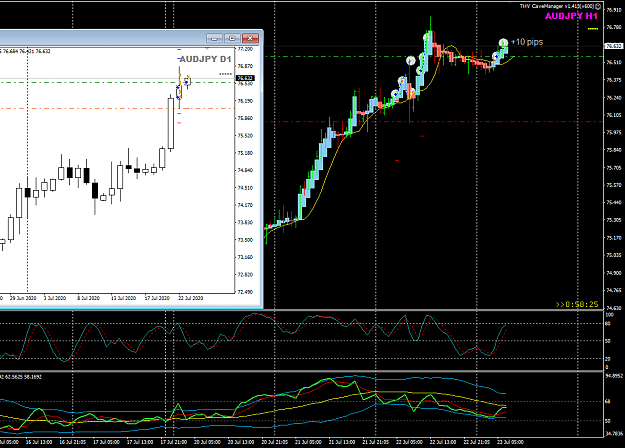Click the 23 Jul 05:00 time label
625x448 pixels.
pyautogui.click(x=510, y=442)
